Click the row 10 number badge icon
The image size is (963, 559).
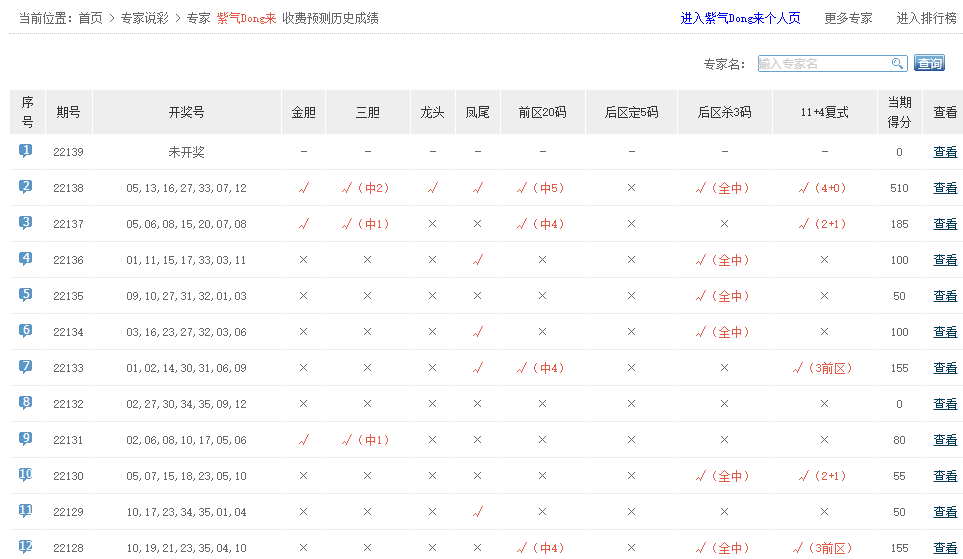(x=26, y=475)
